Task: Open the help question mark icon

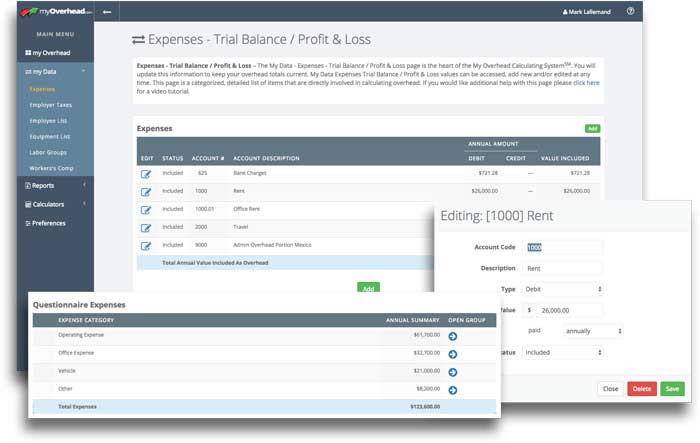Action: click(630, 11)
